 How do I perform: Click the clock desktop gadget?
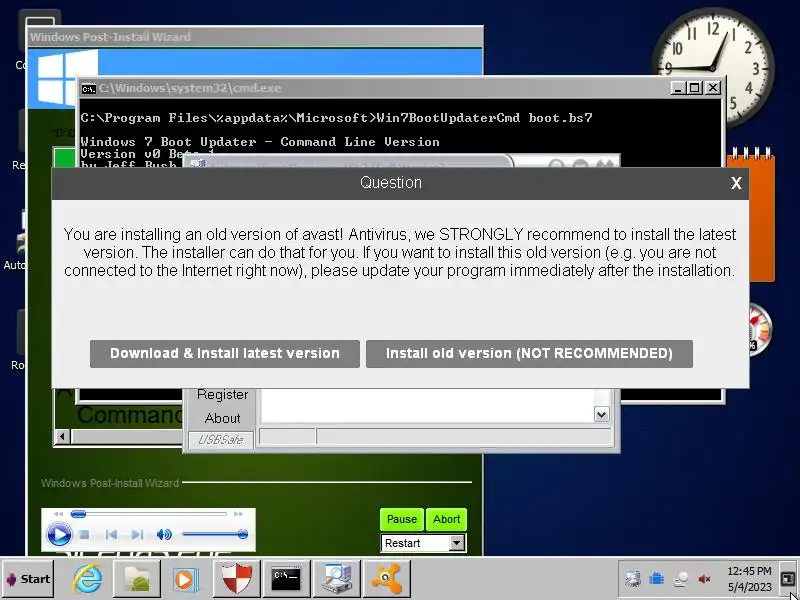coord(713,68)
